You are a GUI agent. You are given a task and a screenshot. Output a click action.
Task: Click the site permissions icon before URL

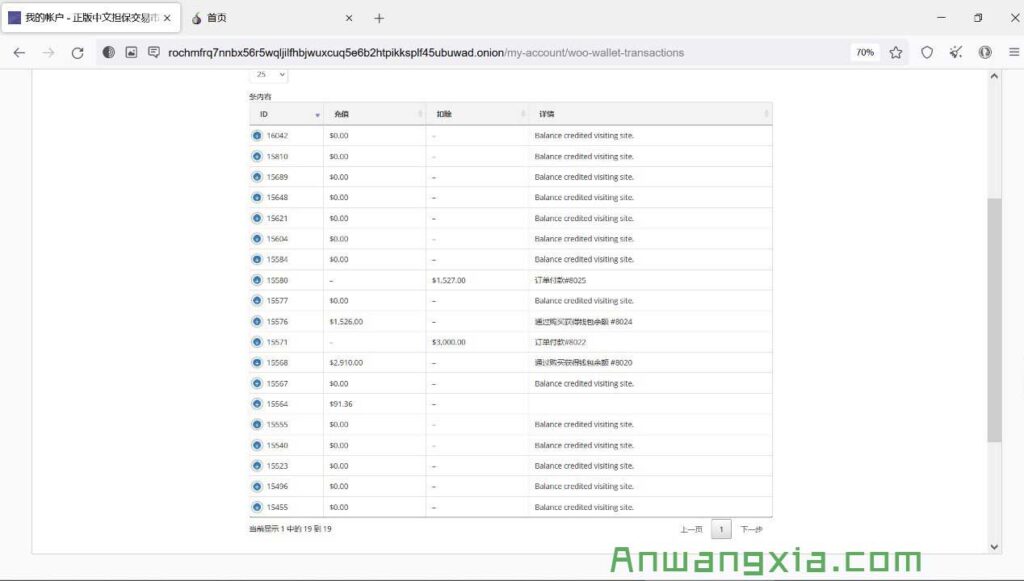click(153, 52)
